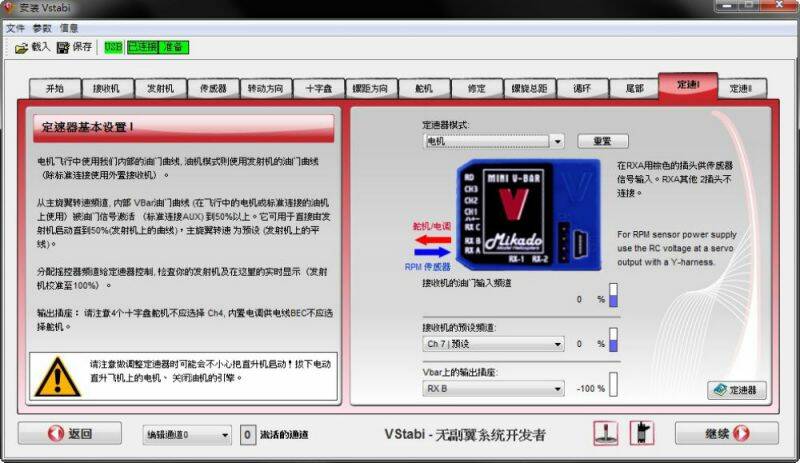
Task: Open the 定速器模式 dropdown showing 电机
Action: coord(493,141)
